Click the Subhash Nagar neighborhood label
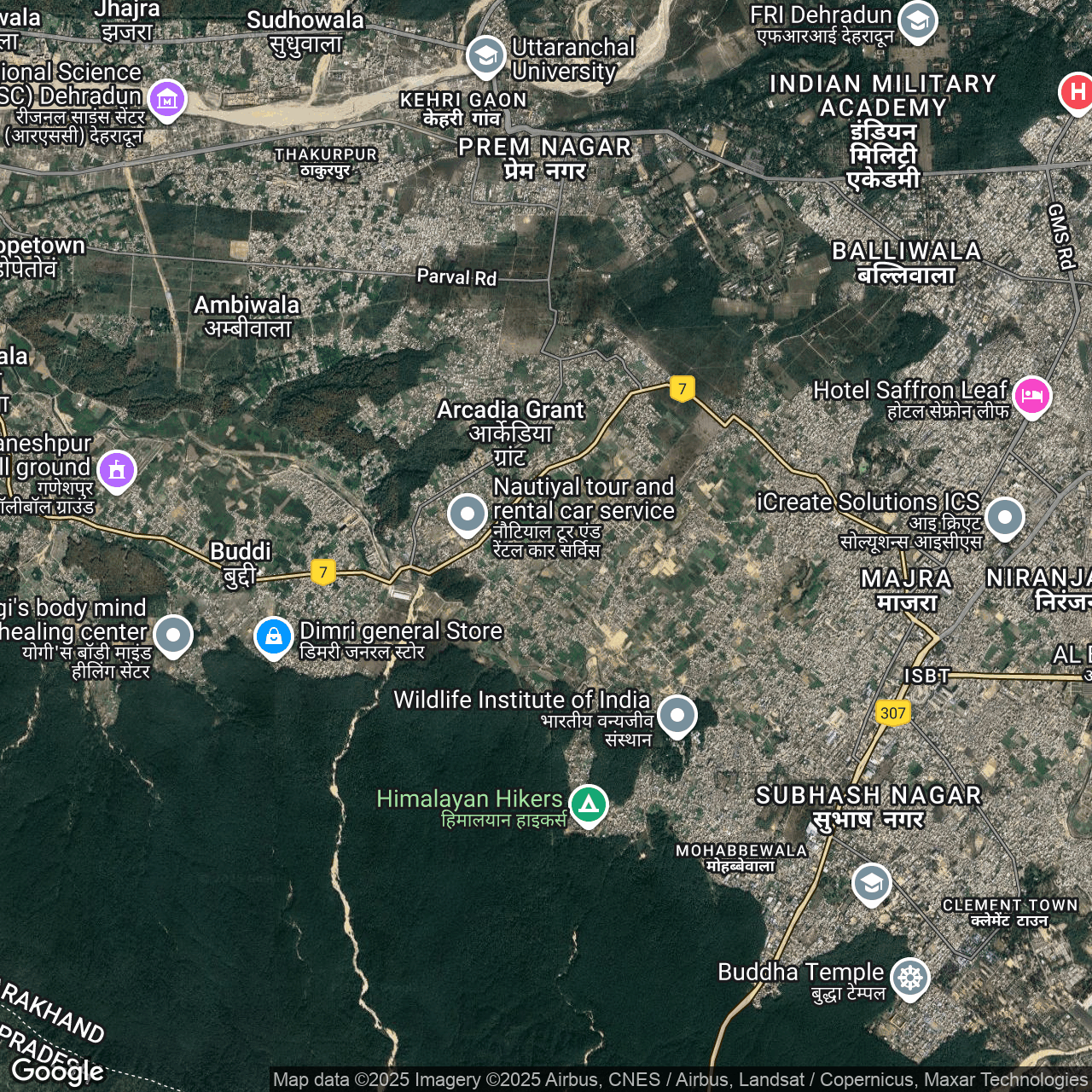Image resolution: width=1092 pixels, height=1092 pixels. 868,806
